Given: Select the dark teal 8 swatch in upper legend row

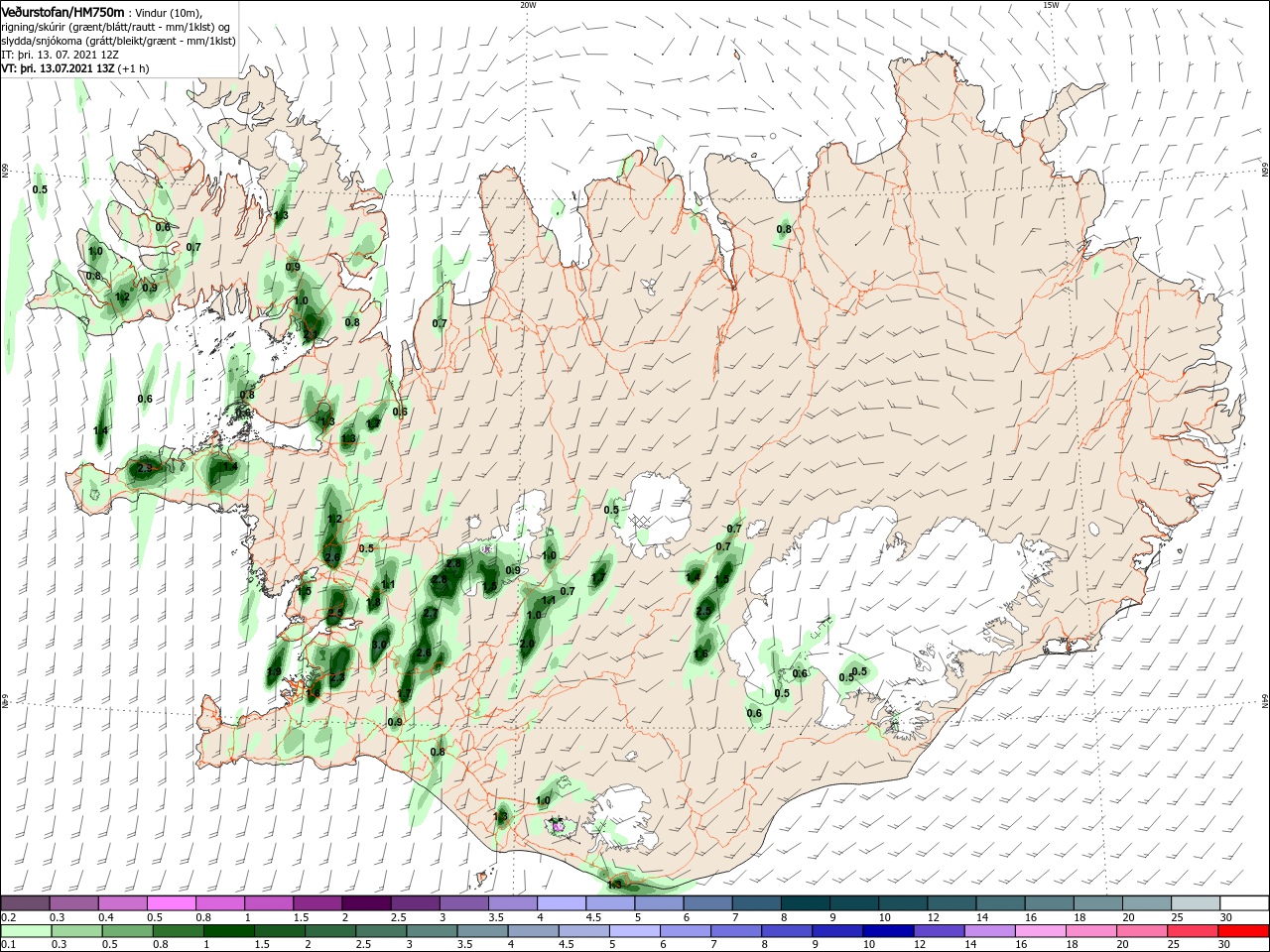Looking at the screenshot, I should [806, 903].
